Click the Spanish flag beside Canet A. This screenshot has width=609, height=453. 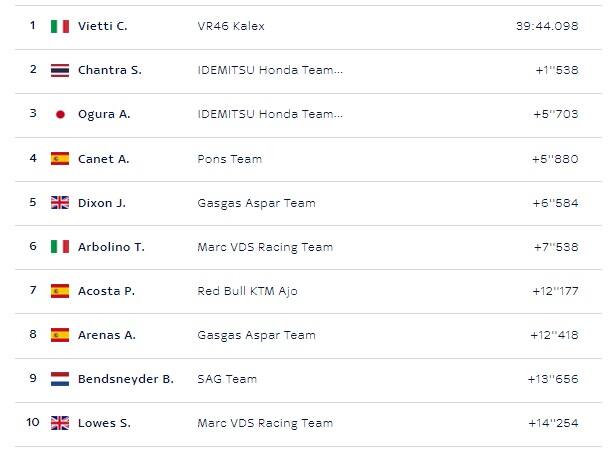(60, 158)
